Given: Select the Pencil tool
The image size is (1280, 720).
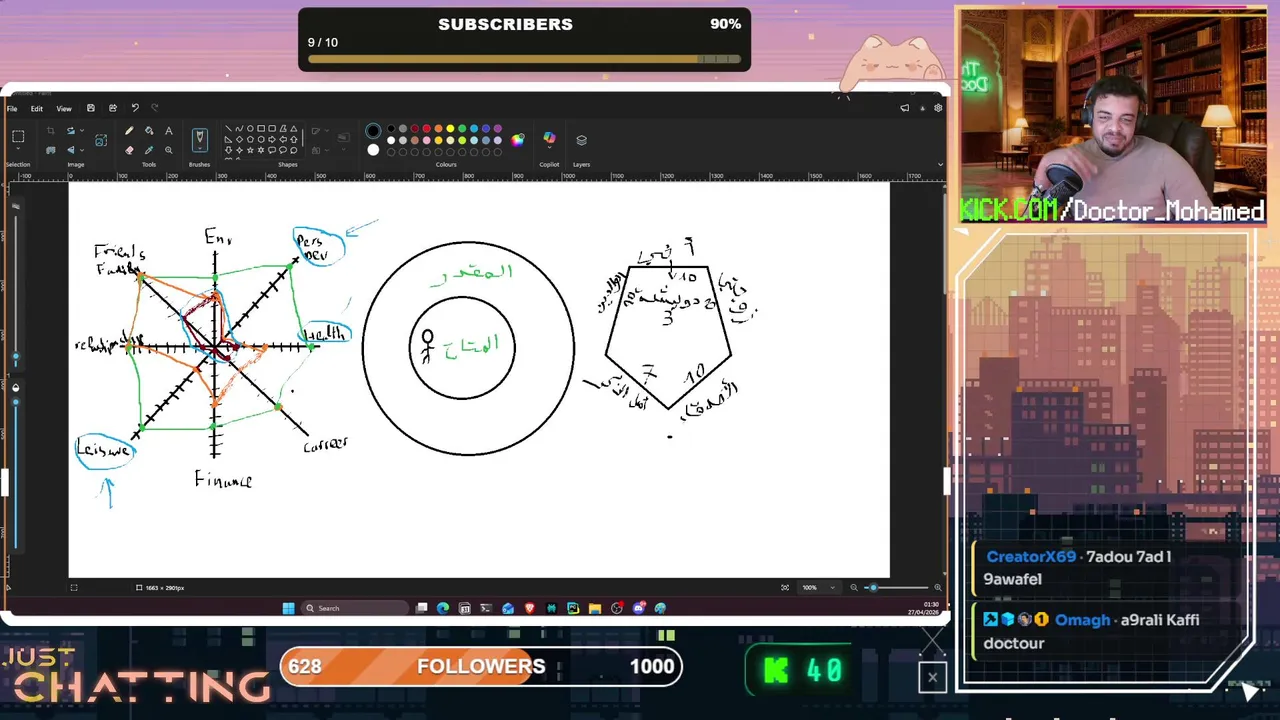Looking at the screenshot, I should [129, 131].
